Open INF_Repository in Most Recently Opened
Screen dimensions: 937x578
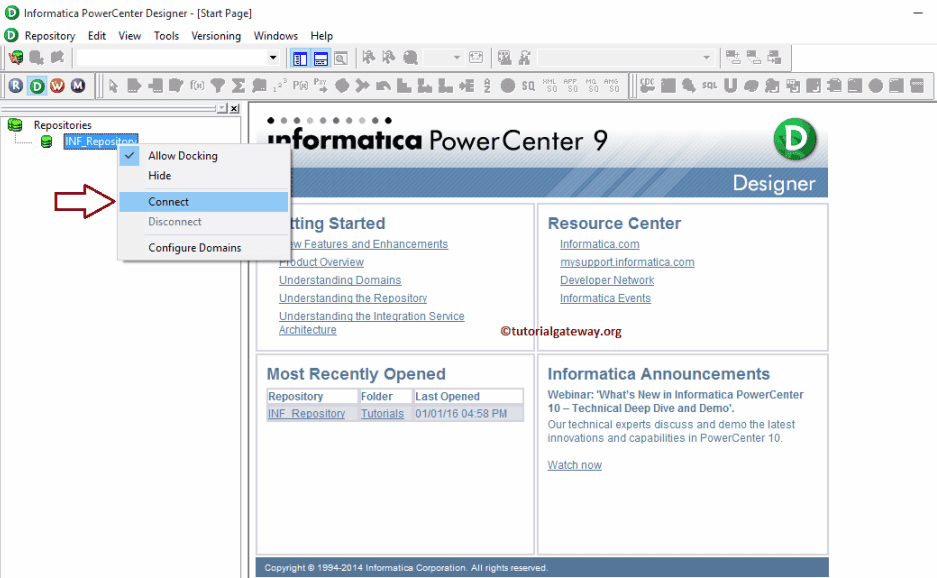(307, 414)
